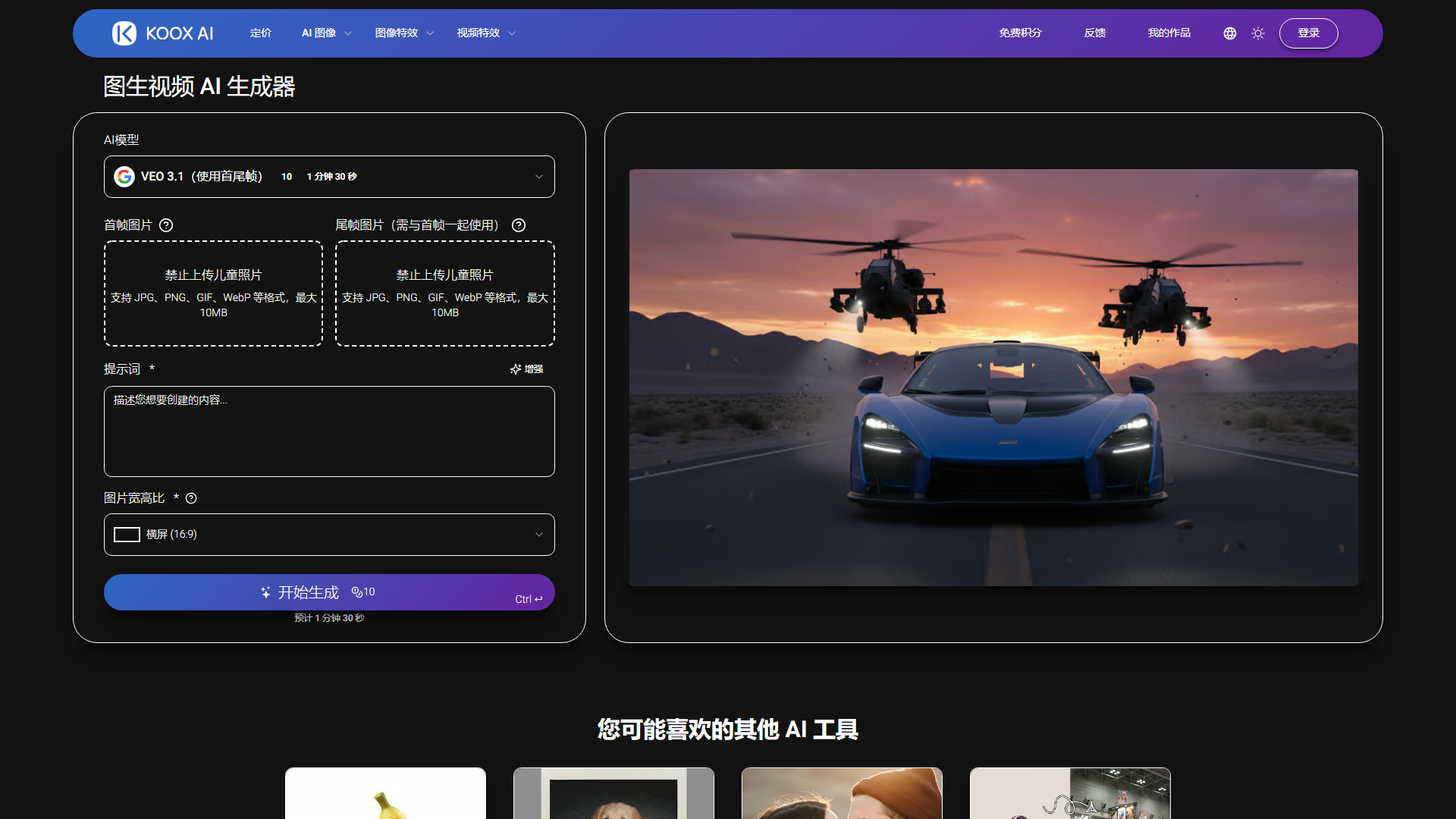Expand the 视频特效 navigation dropdown
The image size is (1456, 819).
(485, 33)
